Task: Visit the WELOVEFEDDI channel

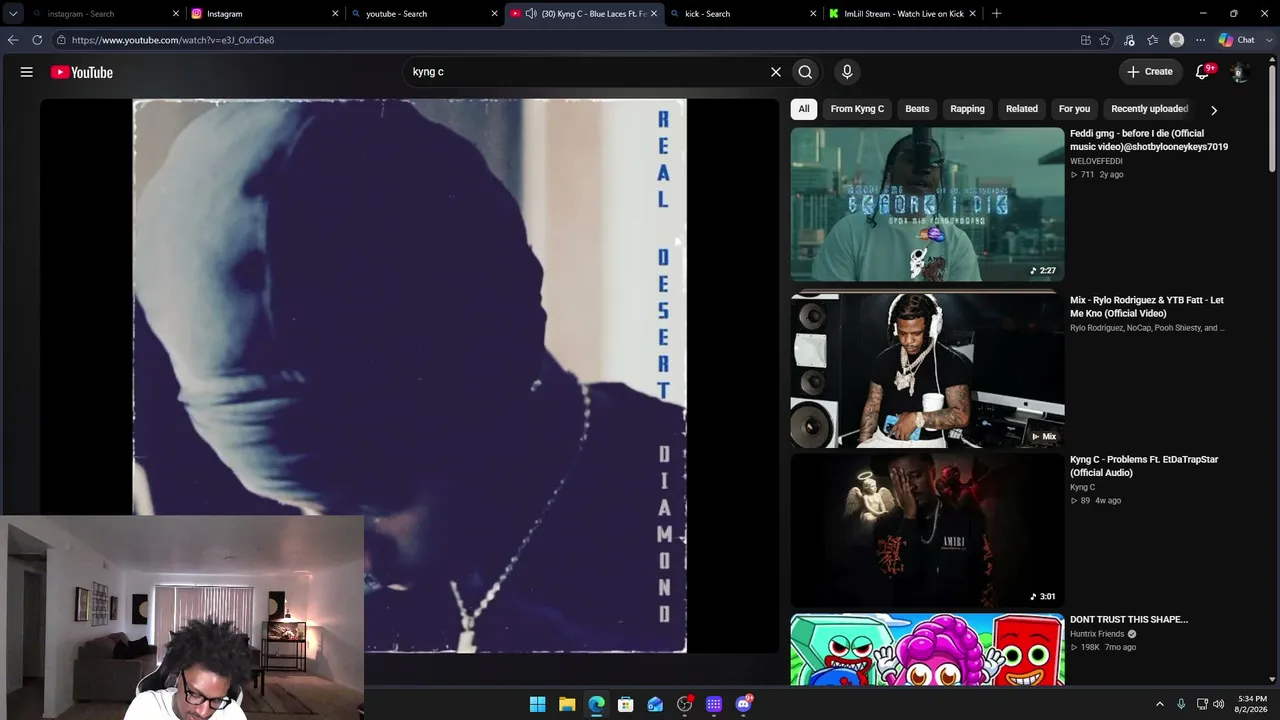Action: (x=1096, y=161)
